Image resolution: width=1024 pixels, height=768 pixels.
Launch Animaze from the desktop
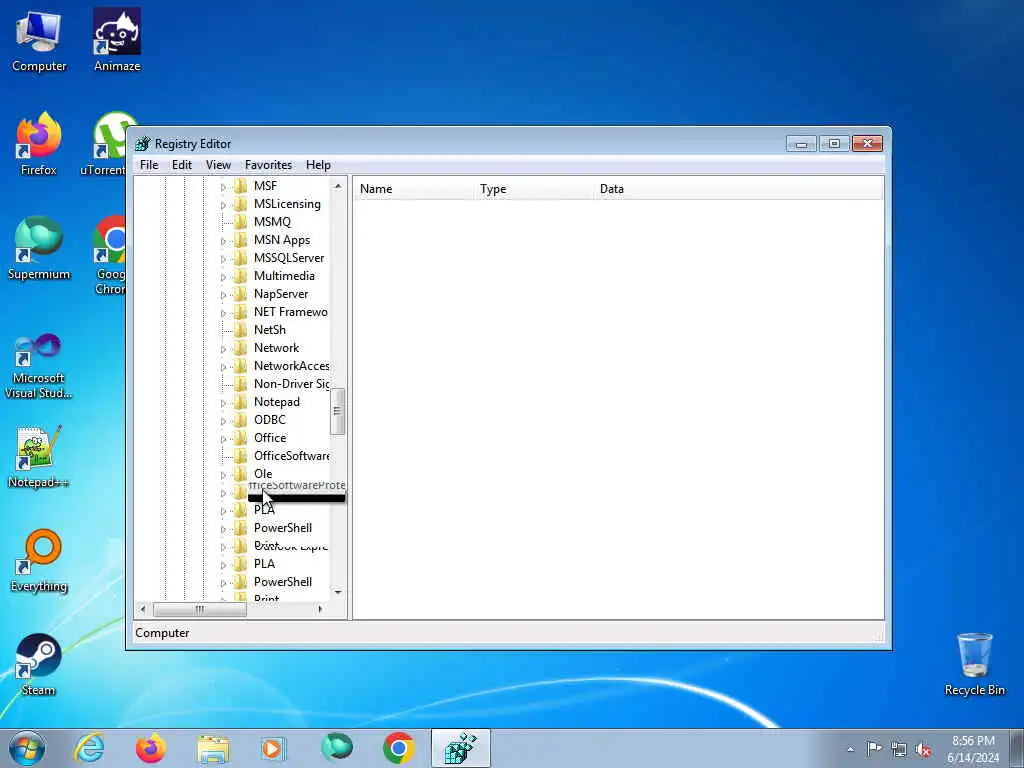tap(117, 40)
